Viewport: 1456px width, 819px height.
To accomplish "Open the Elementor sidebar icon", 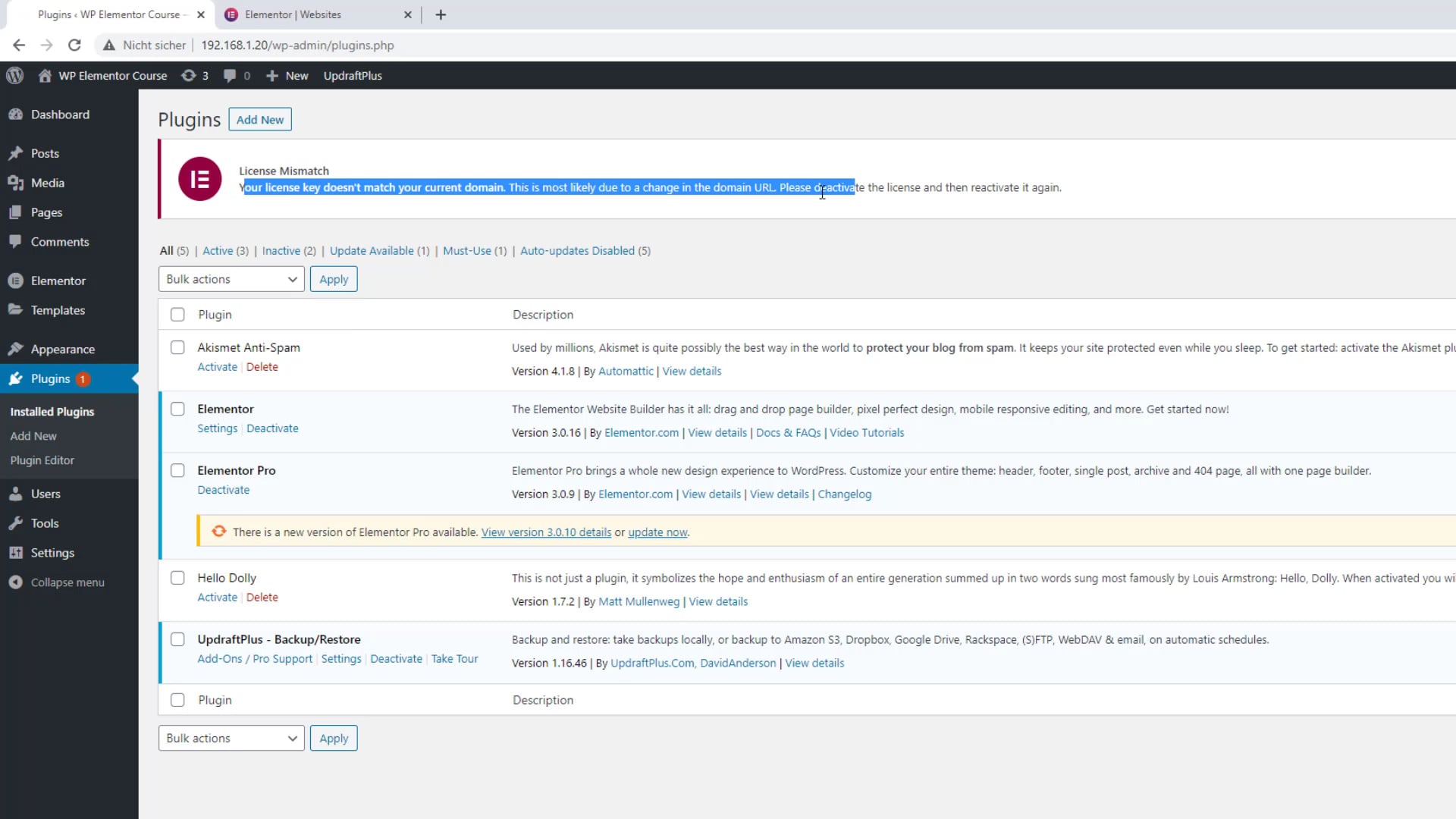I will (17, 280).
